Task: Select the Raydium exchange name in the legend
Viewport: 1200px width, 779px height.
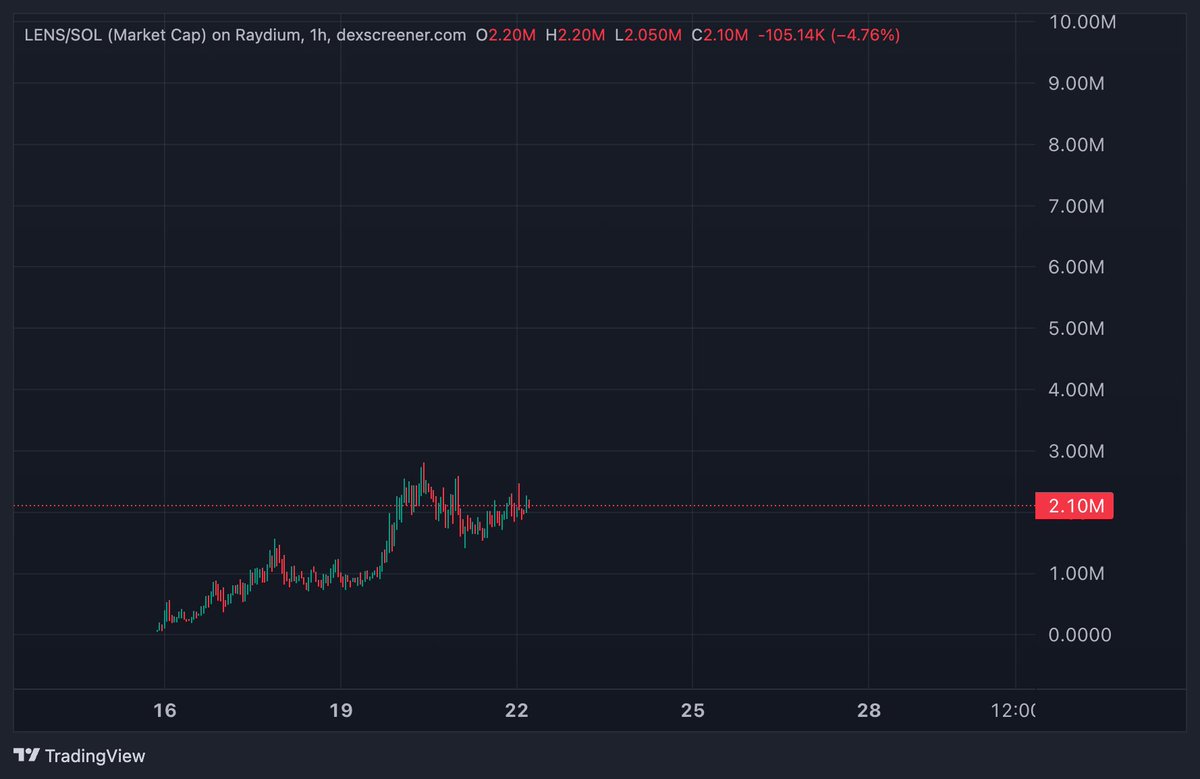Action: (271, 33)
